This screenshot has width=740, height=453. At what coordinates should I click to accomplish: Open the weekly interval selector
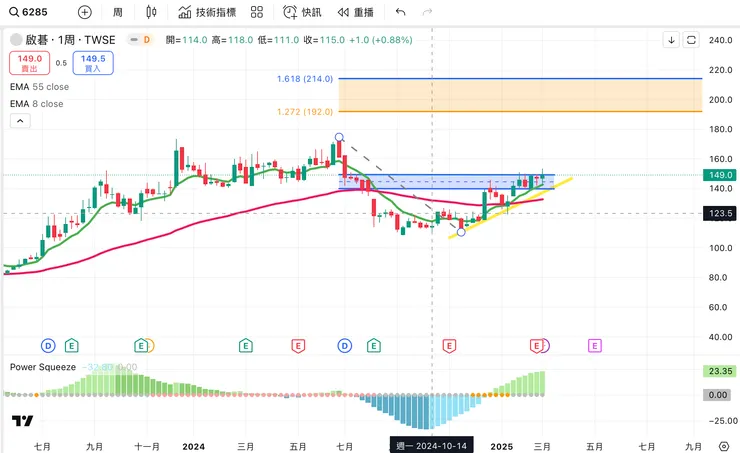click(x=118, y=12)
